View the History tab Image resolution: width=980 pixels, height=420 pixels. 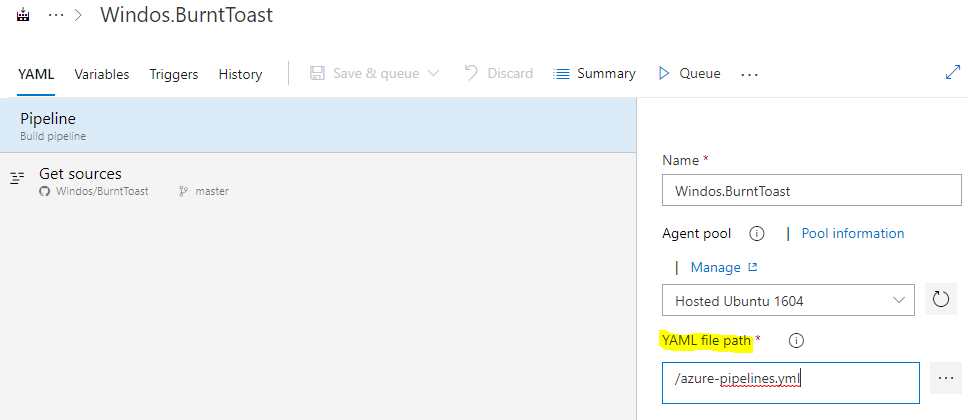[240, 74]
